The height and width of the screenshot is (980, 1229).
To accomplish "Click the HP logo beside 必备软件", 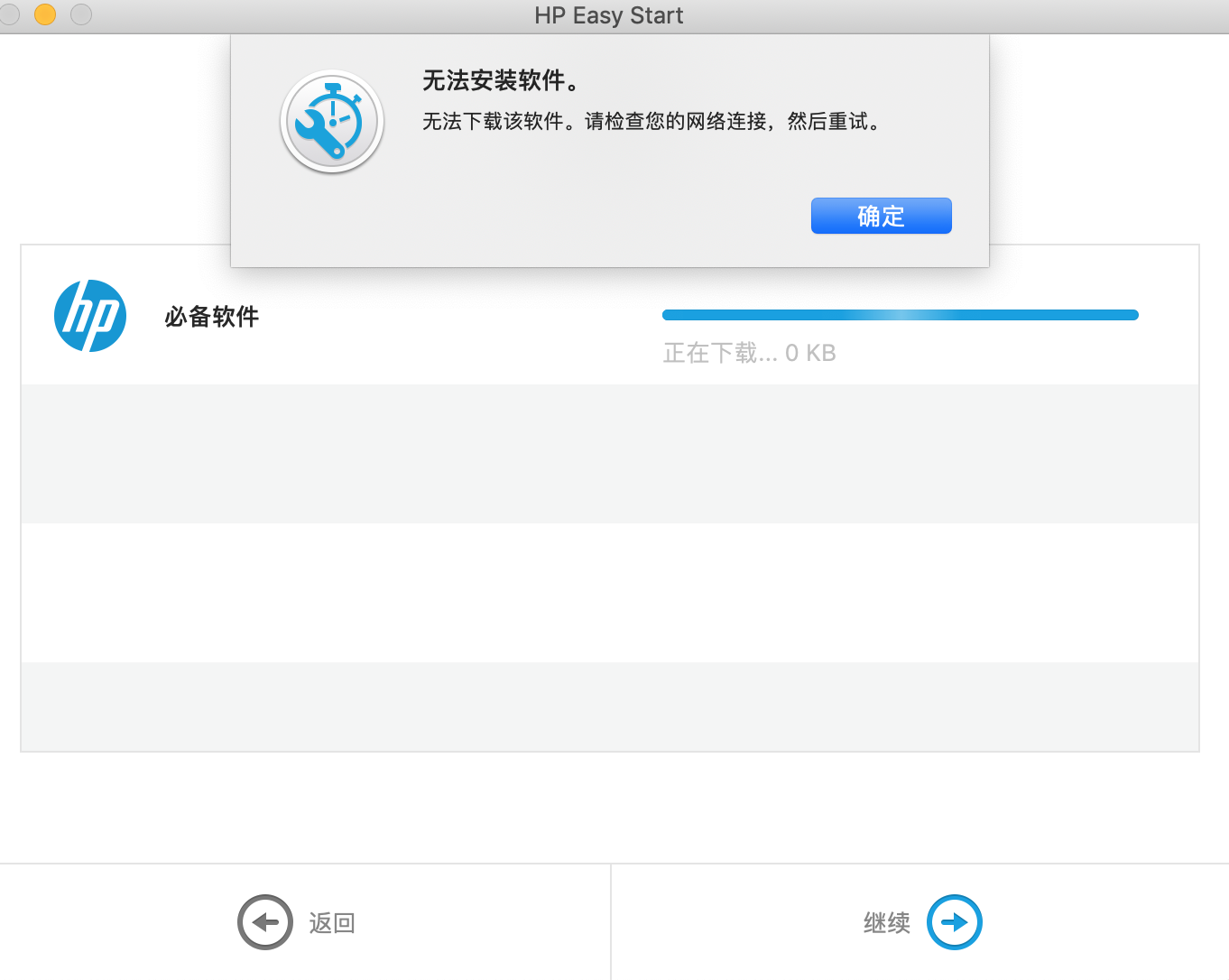I will [x=90, y=316].
